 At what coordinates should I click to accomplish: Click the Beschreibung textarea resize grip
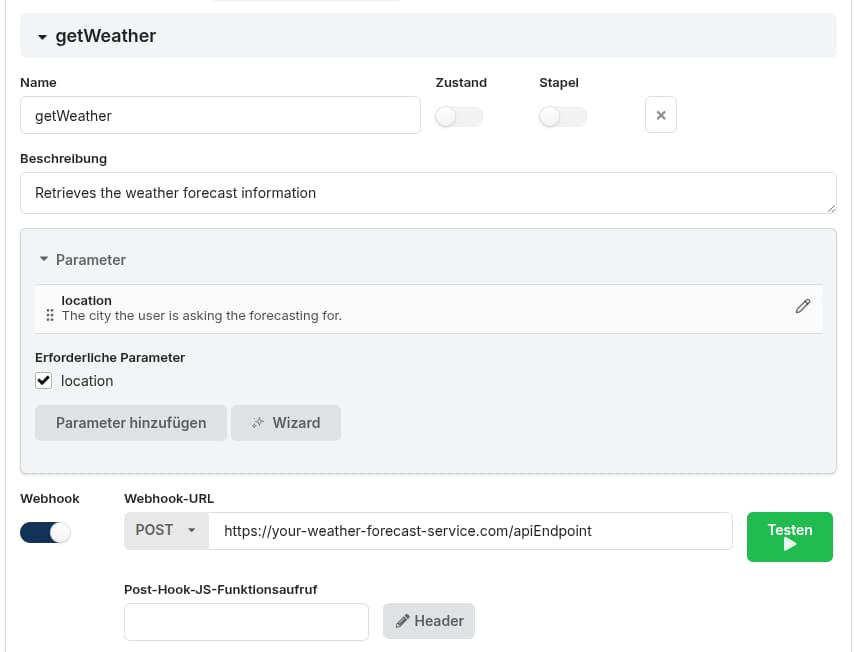(x=830, y=207)
